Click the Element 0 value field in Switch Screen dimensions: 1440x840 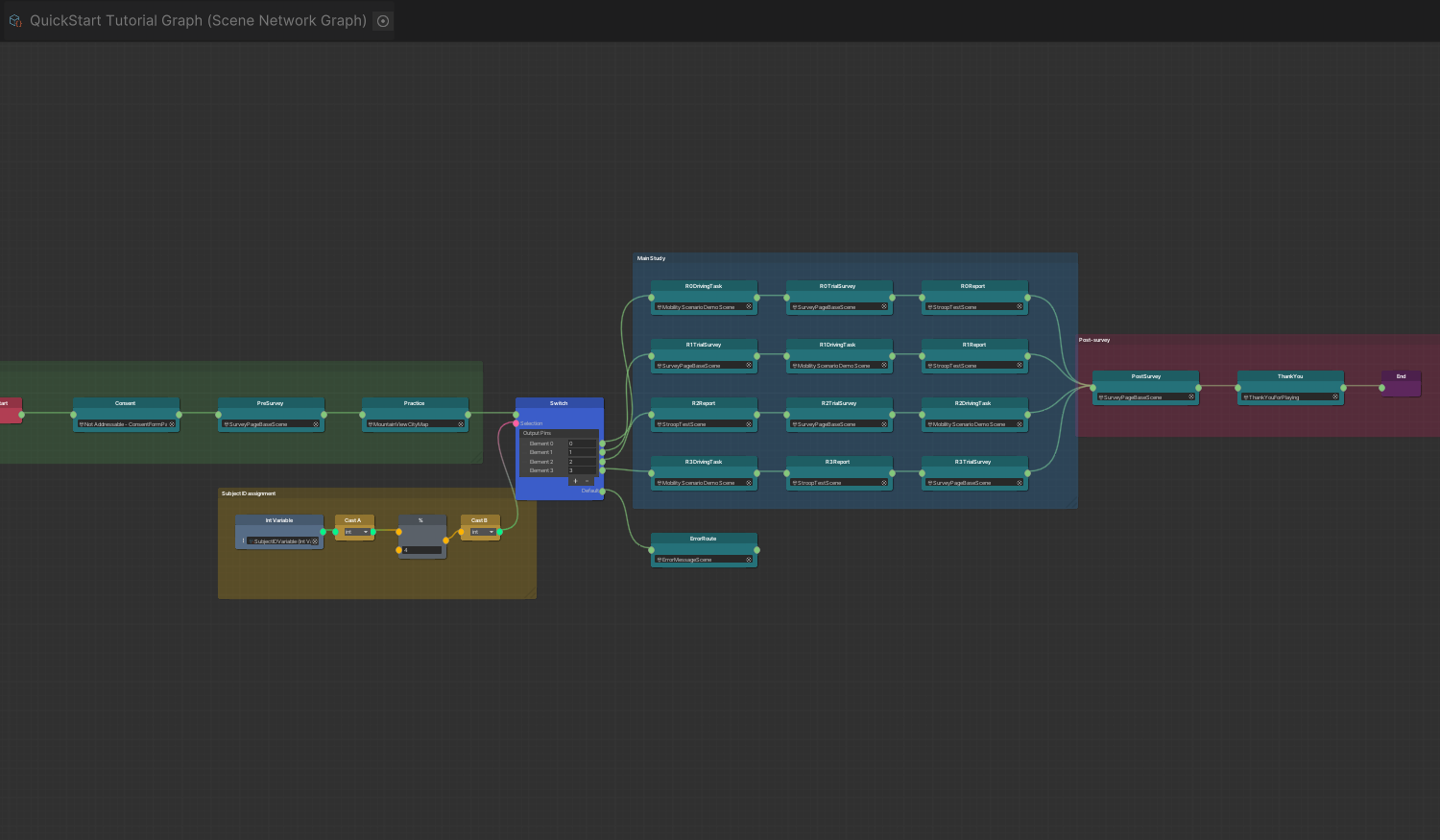[582, 444]
